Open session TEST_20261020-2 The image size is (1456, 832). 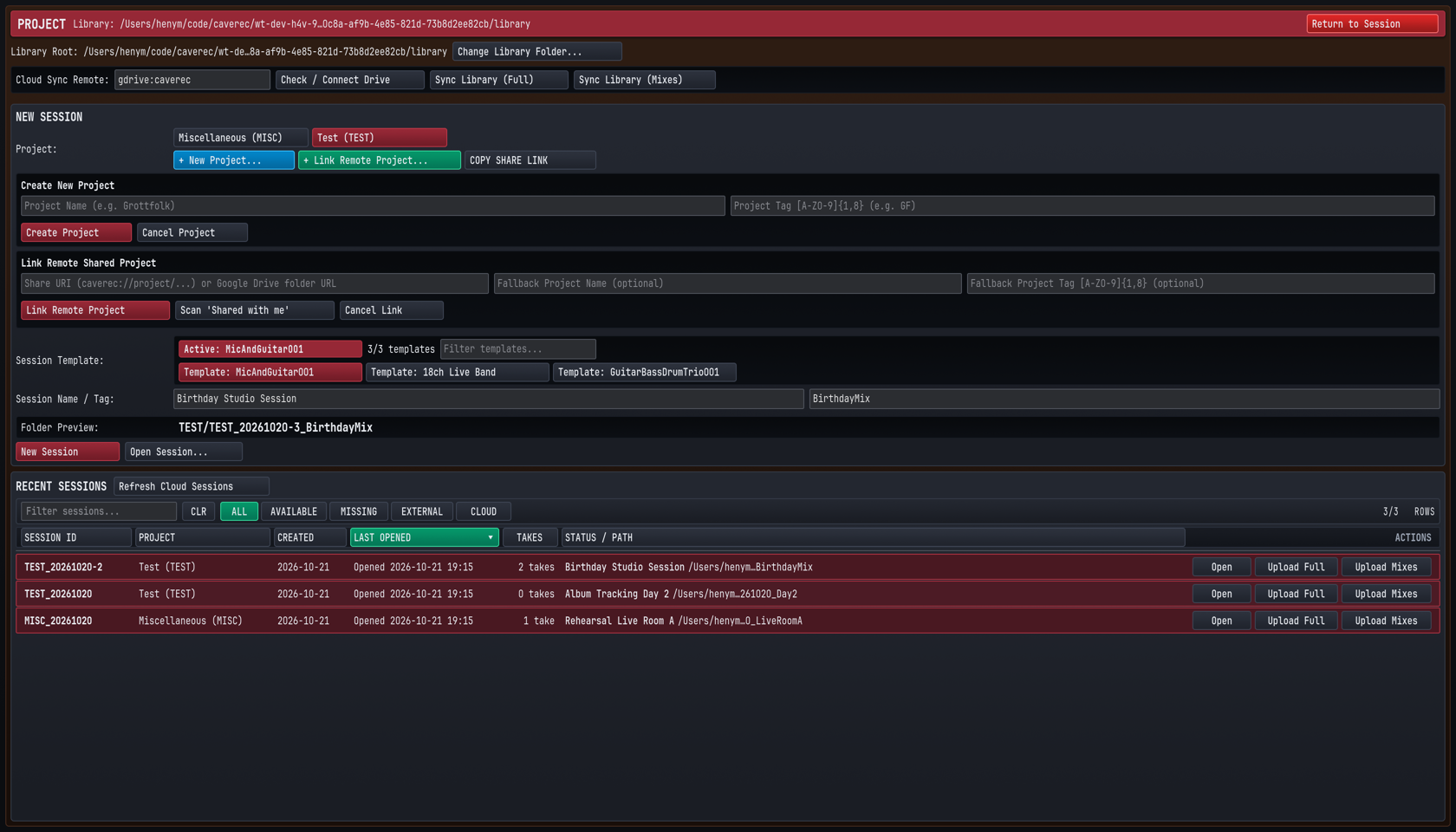pos(1221,568)
